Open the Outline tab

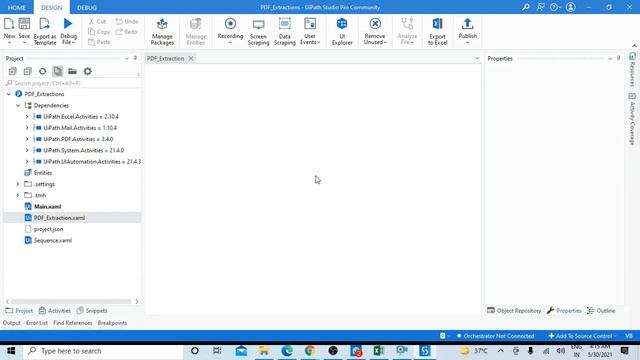pyautogui.click(x=601, y=311)
